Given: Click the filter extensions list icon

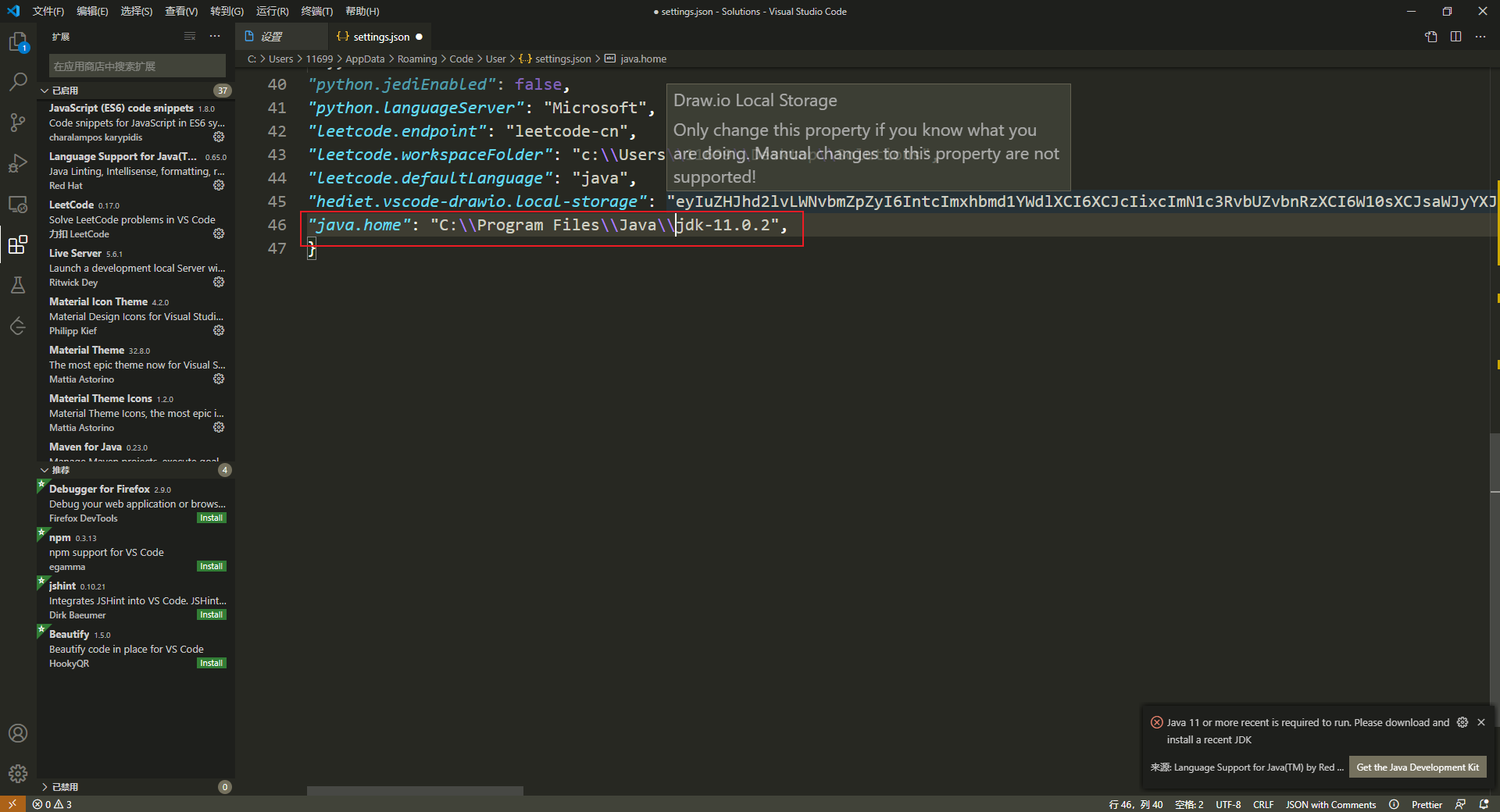Looking at the screenshot, I should 190,37.
